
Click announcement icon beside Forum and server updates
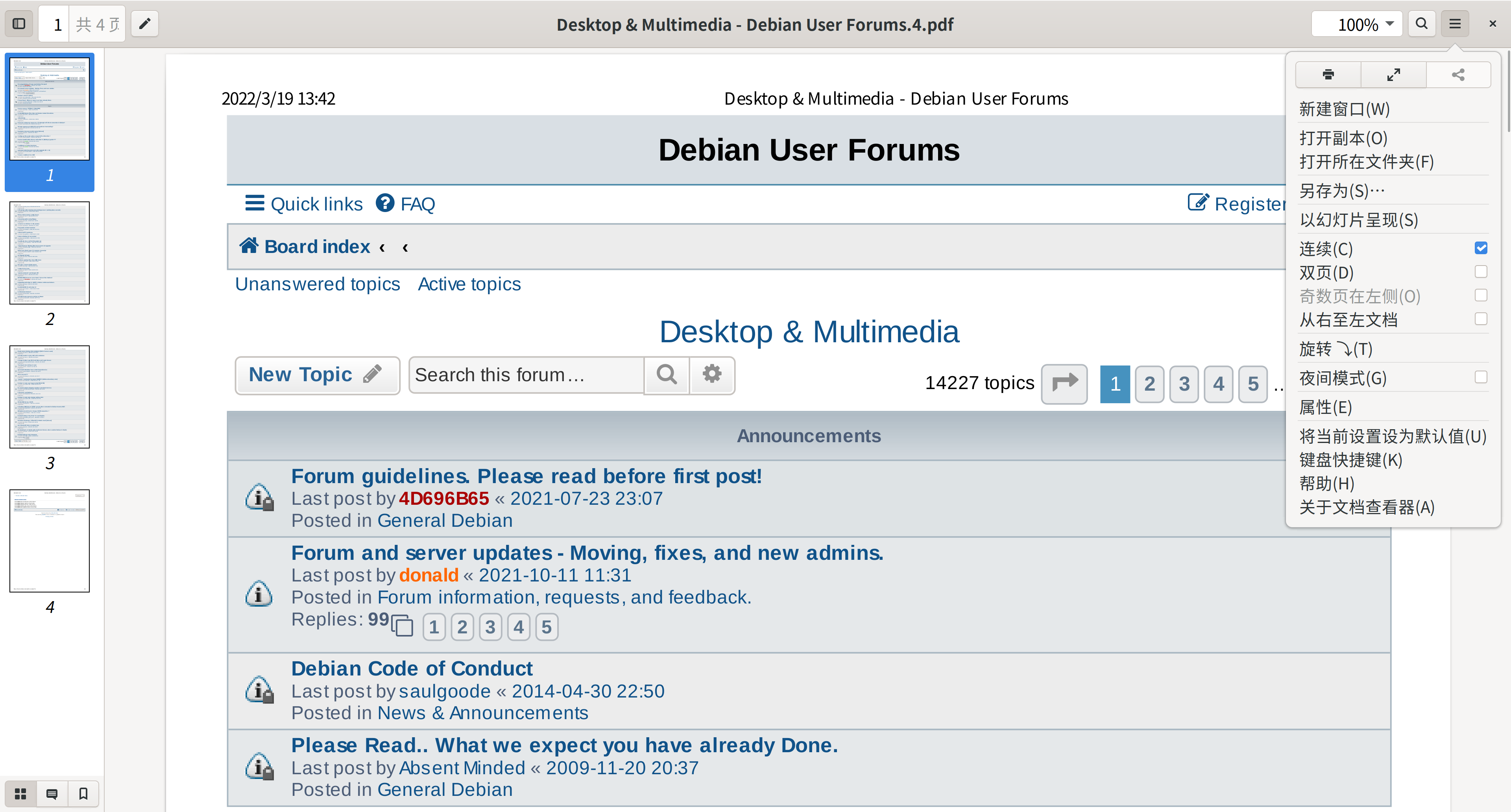259,594
